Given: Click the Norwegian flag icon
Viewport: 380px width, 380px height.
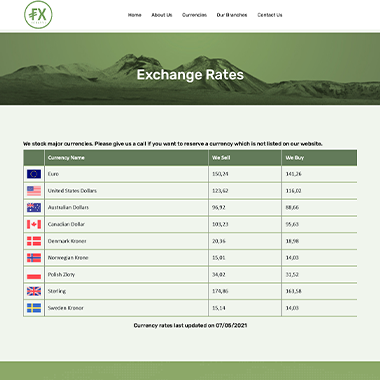Looking at the screenshot, I should (x=34, y=258).
